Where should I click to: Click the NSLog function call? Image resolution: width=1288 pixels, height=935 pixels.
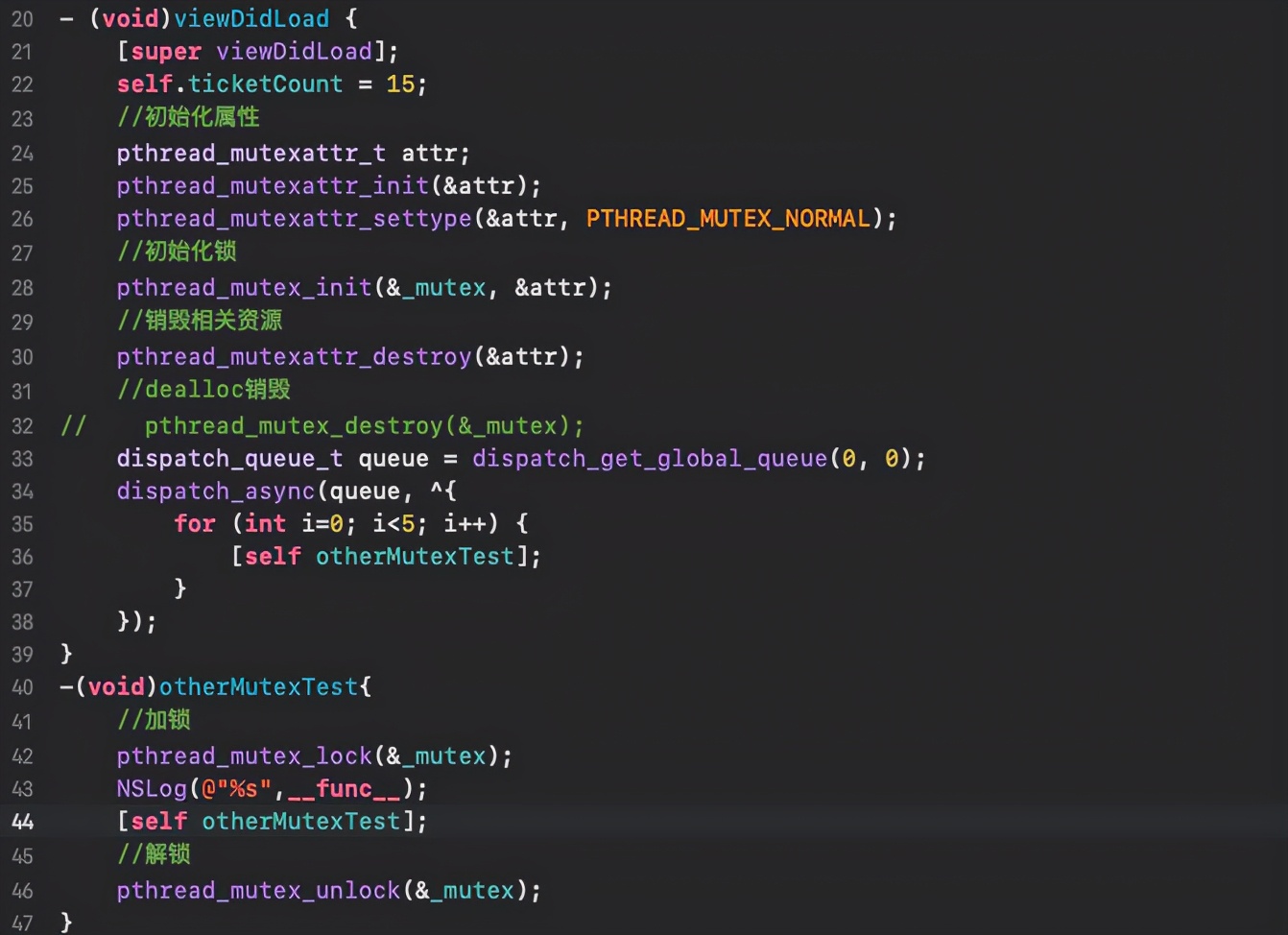coord(152,788)
